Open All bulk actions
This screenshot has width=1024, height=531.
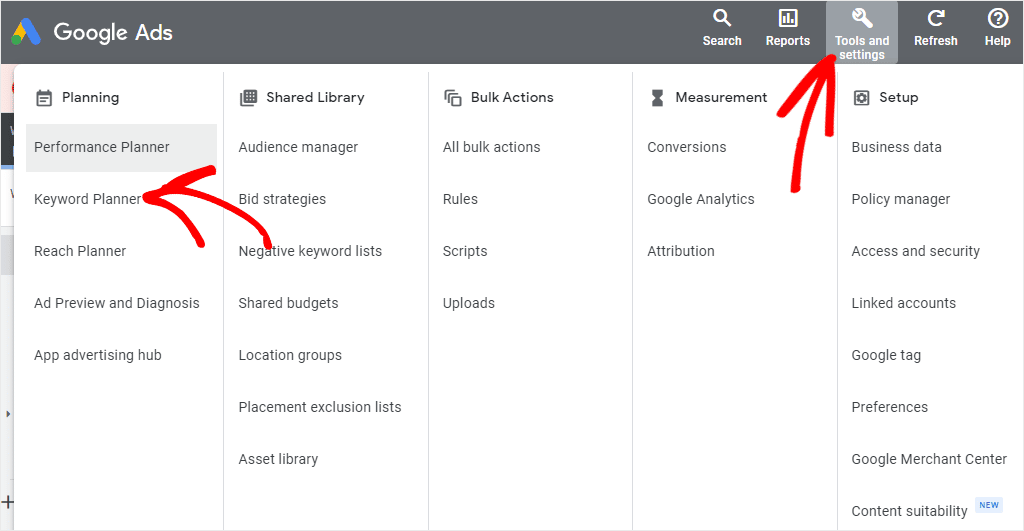[x=491, y=148]
